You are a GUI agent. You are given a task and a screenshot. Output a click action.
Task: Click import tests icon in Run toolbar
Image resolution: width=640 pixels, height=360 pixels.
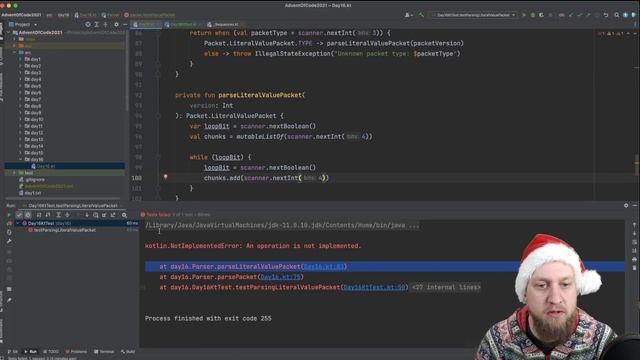tap(104, 215)
